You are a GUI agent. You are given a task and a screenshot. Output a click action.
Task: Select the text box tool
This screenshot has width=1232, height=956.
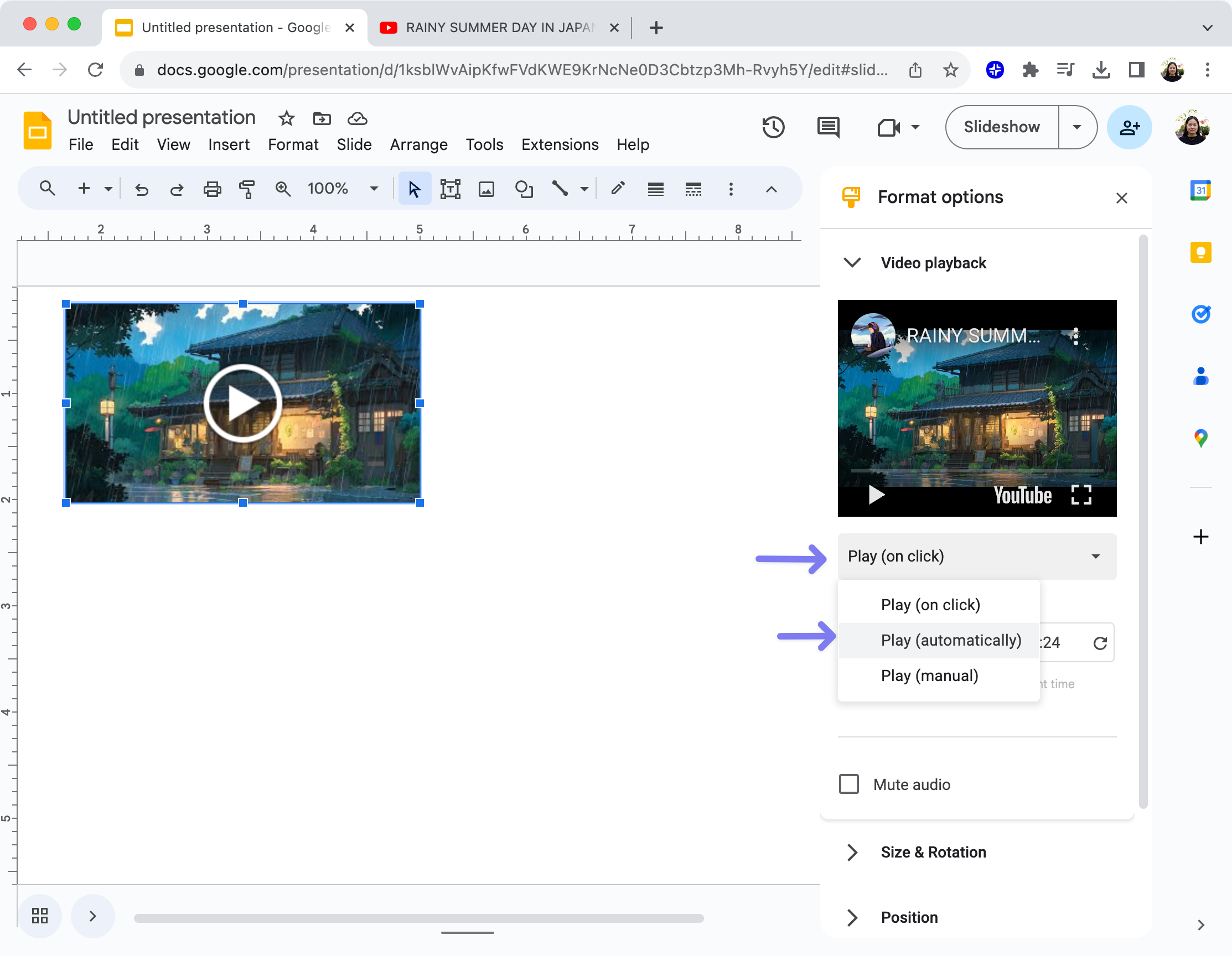450,189
